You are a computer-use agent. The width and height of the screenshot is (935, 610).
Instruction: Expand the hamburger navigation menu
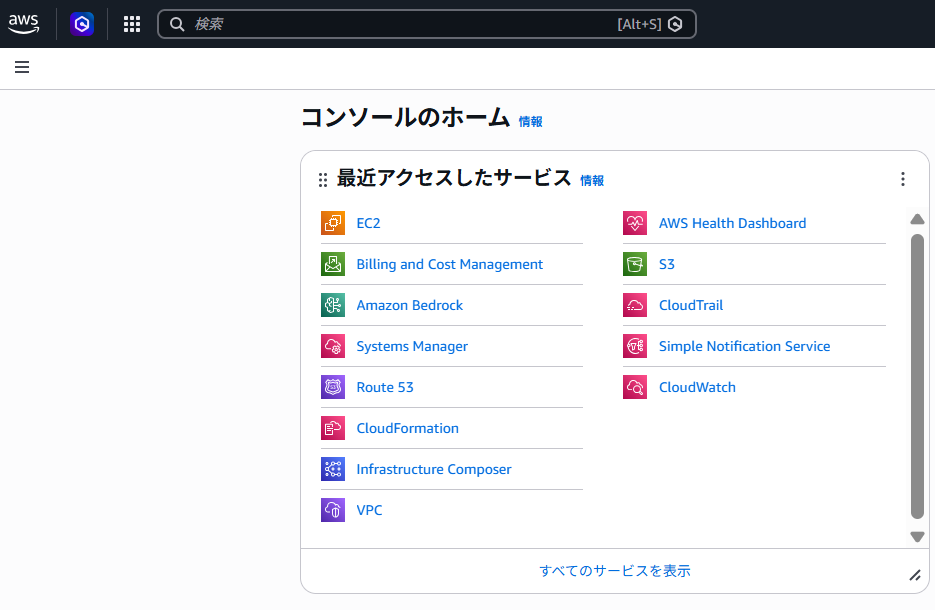click(22, 67)
